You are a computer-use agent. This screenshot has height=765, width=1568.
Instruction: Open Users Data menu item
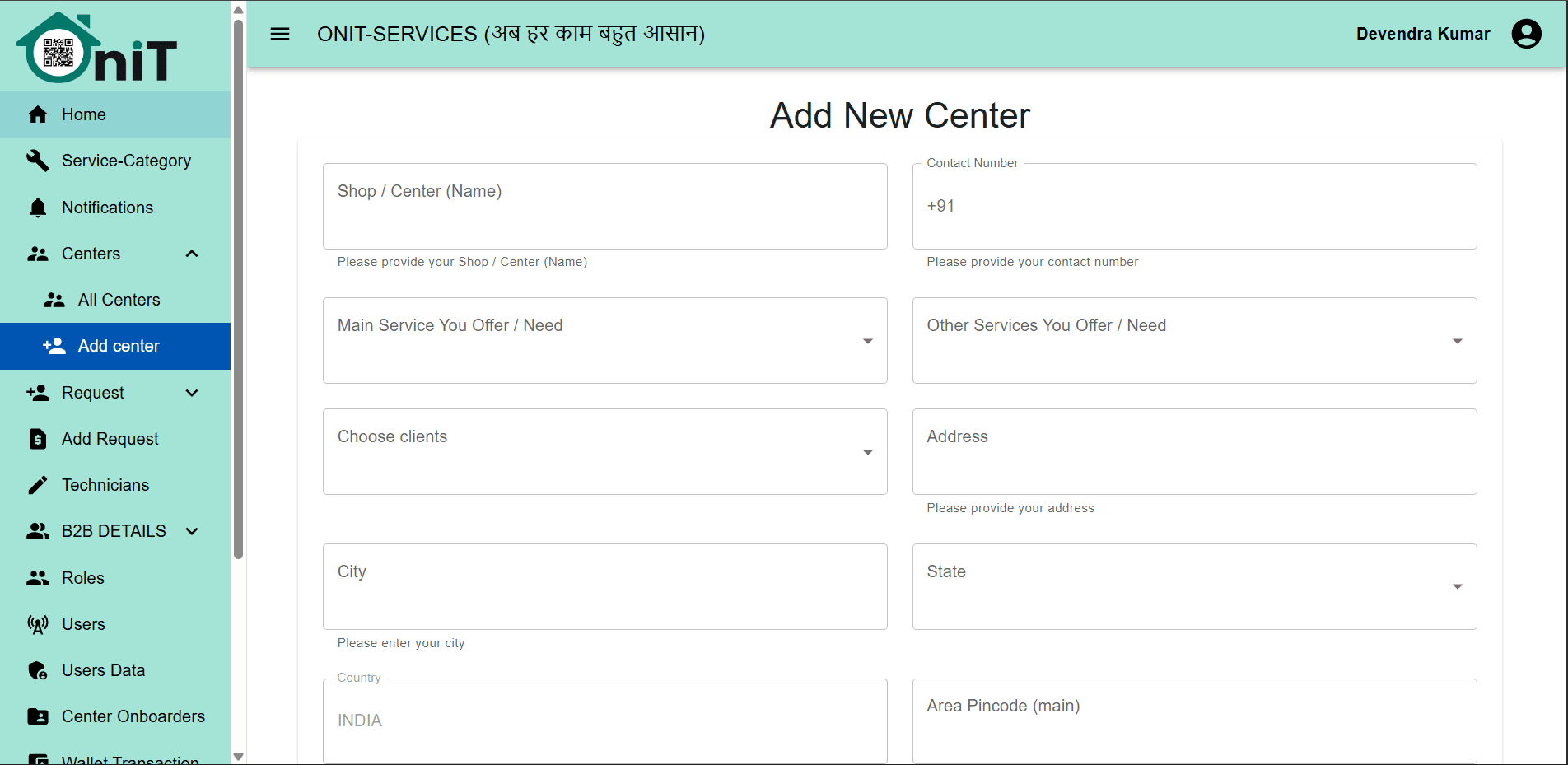coord(115,670)
